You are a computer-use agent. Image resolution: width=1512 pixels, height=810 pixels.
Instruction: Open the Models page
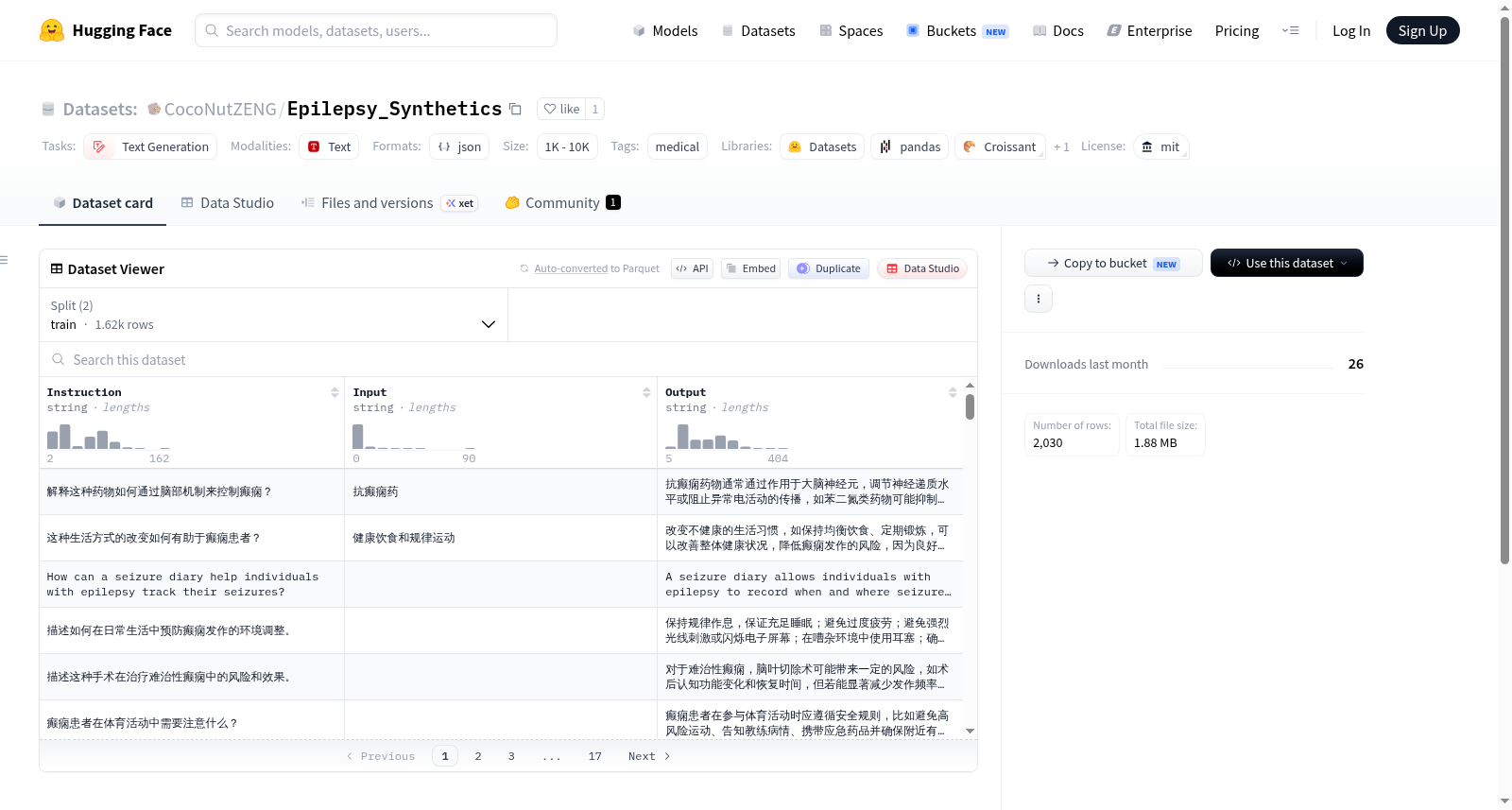pos(665,31)
